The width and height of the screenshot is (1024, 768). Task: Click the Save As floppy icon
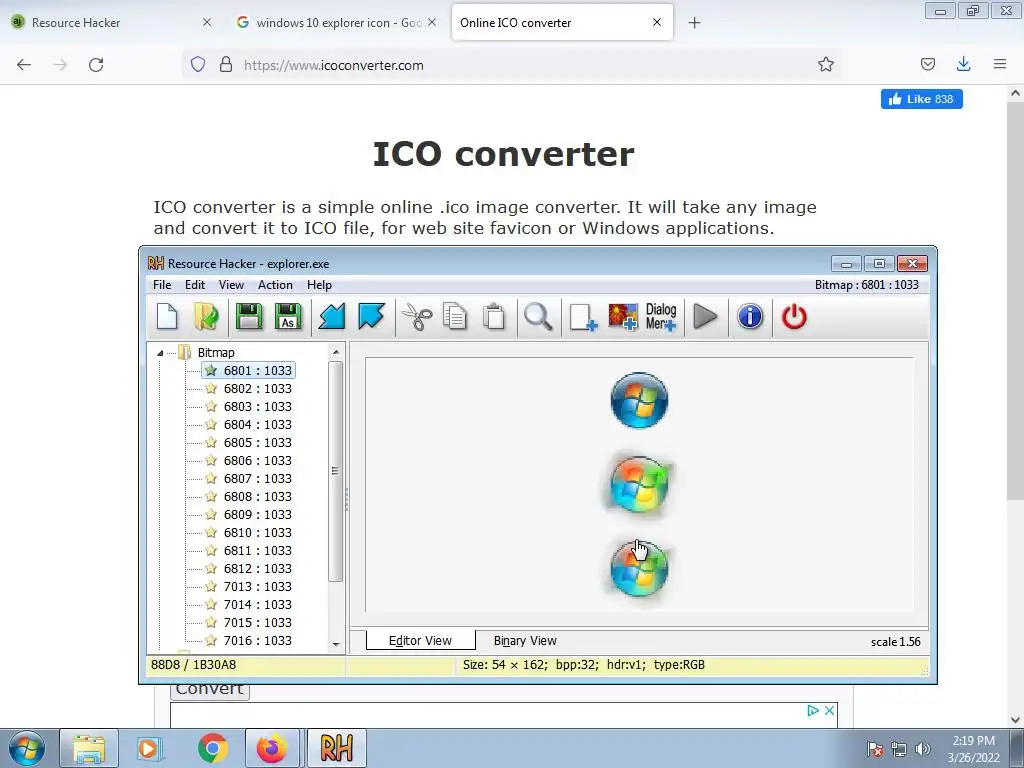point(288,317)
